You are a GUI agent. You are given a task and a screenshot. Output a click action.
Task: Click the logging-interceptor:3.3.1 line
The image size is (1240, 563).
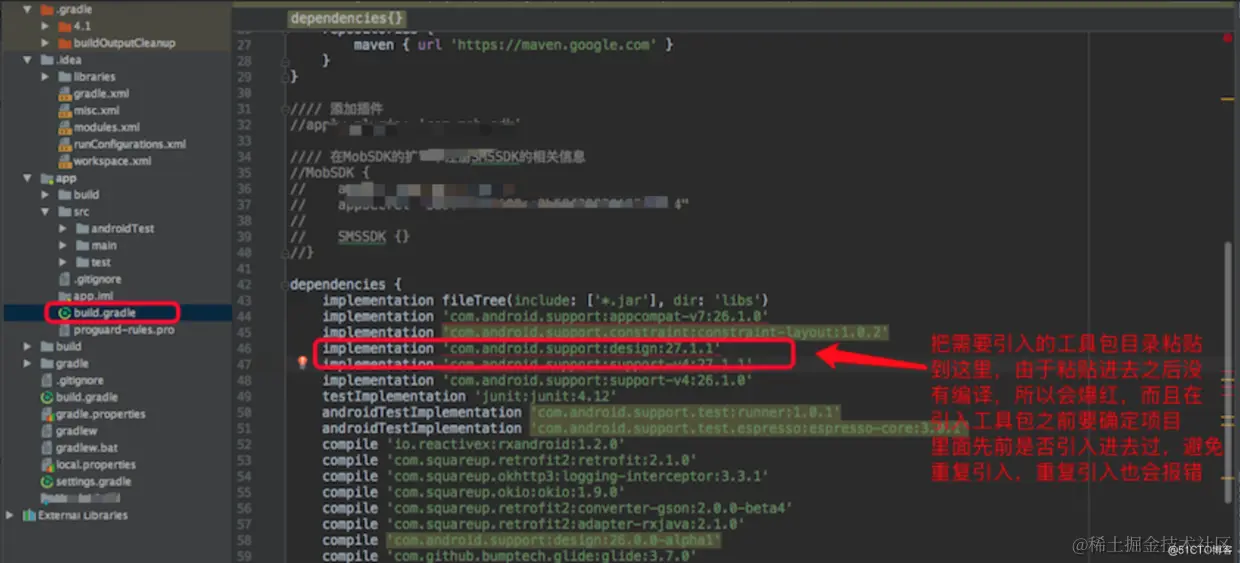[545, 476]
